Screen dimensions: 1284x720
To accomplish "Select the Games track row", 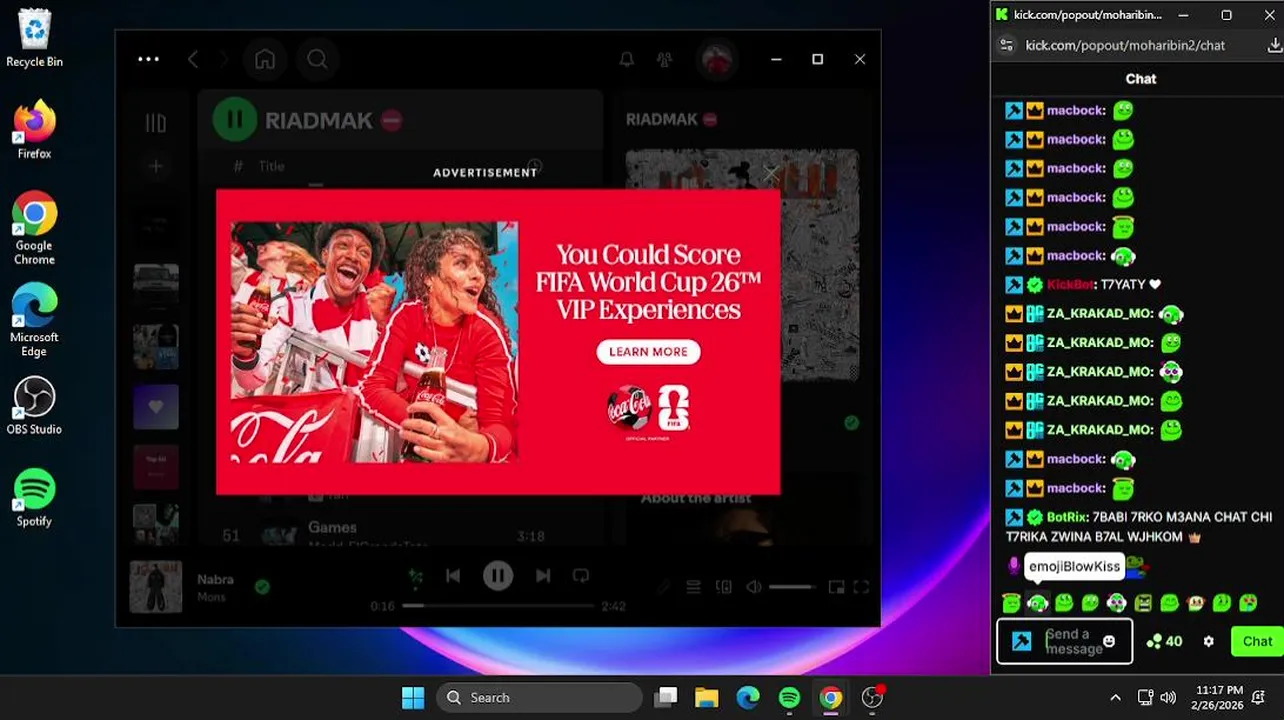I will click(x=400, y=534).
